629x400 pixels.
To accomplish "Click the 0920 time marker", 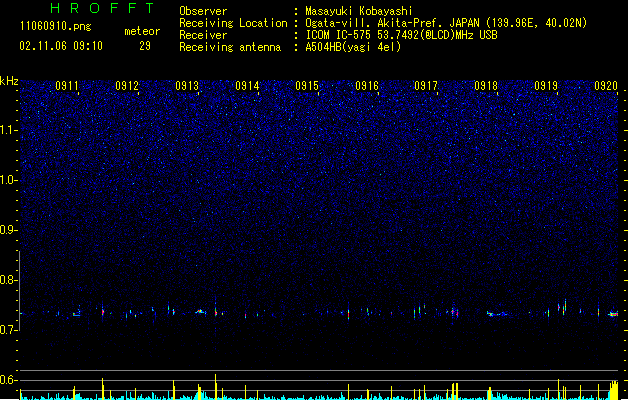I will [x=606, y=86].
